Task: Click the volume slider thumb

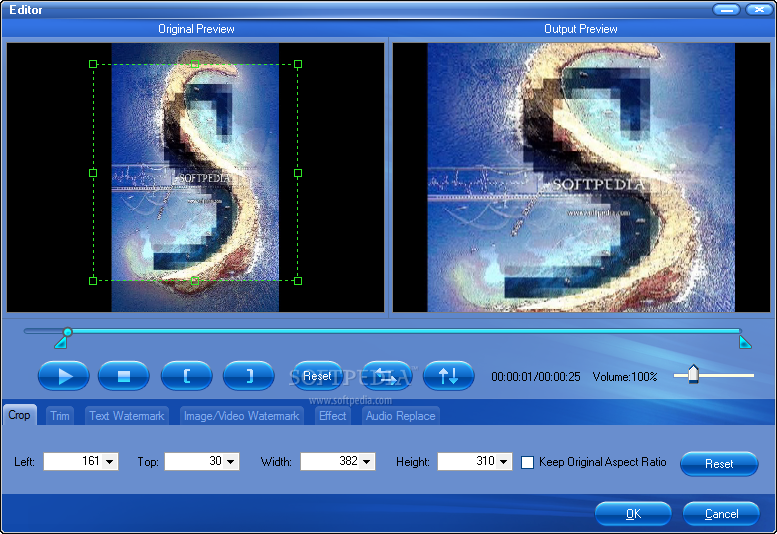Action: 693,374
